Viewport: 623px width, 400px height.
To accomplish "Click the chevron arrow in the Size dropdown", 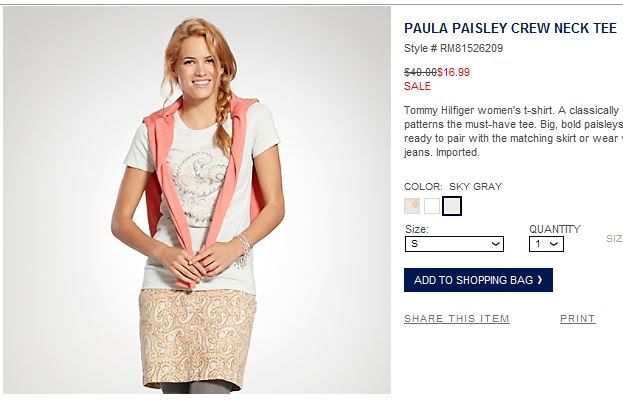I will coord(495,244).
